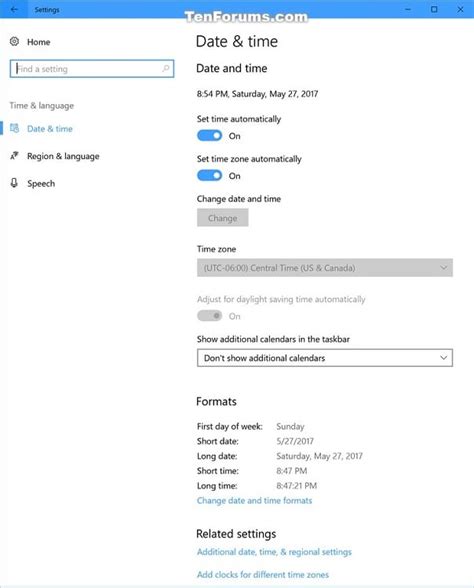Viewport: 474px width, 588px height.
Task: Turn off Set time zone automatically toggle
Action: click(209, 176)
